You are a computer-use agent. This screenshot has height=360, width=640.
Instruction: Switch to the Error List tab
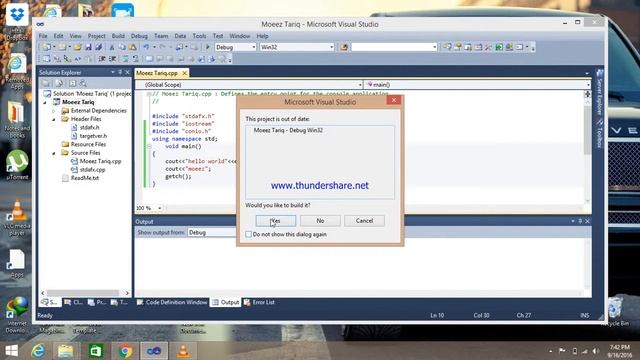[259, 302]
